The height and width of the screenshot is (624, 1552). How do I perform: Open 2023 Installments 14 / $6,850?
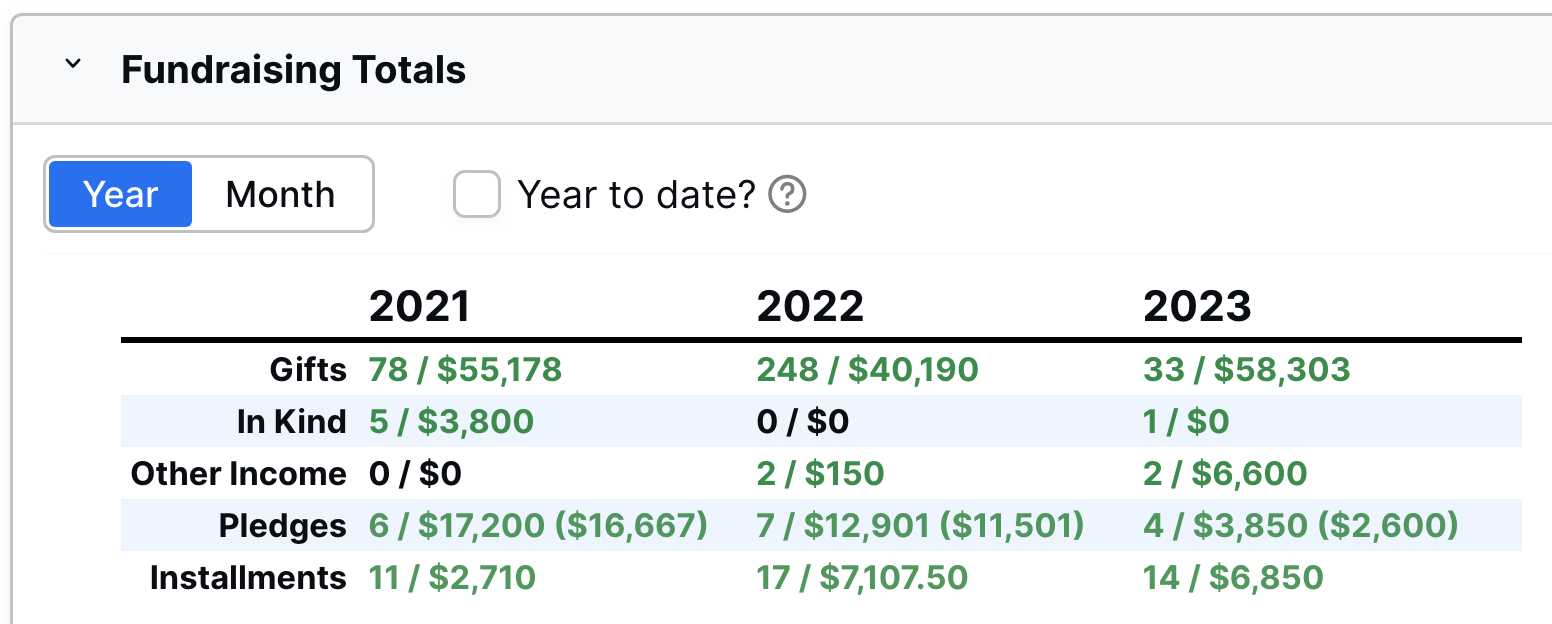tap(1233, 578)
